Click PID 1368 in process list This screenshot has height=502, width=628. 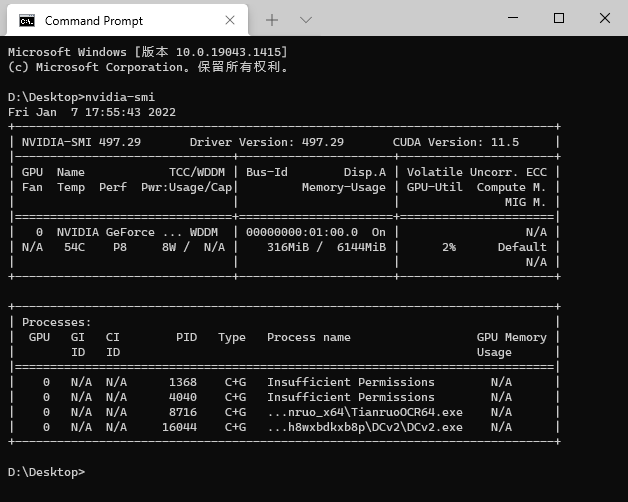[x=183, y=382]
